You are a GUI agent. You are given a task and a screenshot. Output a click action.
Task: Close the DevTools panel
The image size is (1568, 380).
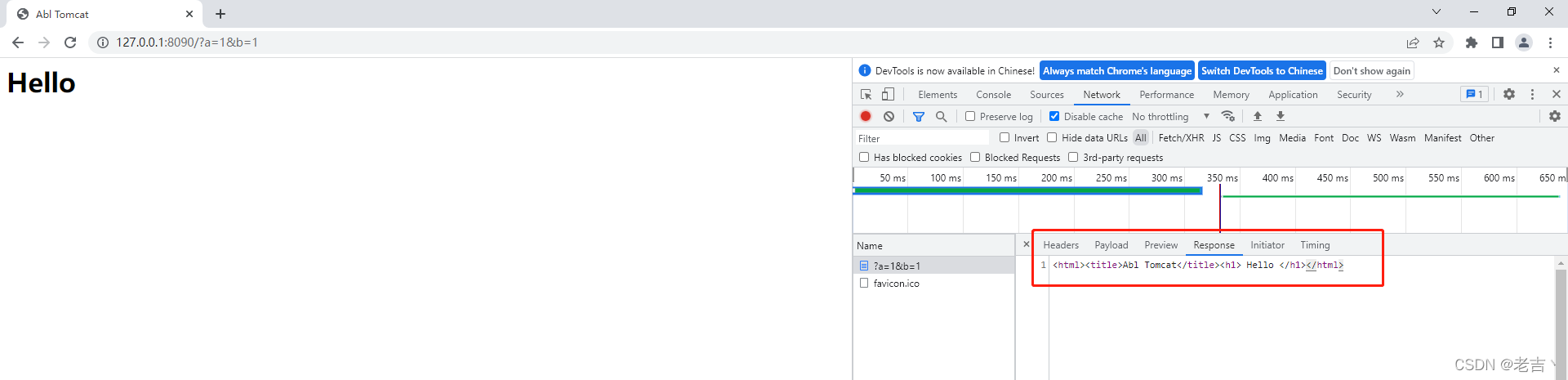pyautogui.click(x=1557, y=95)
